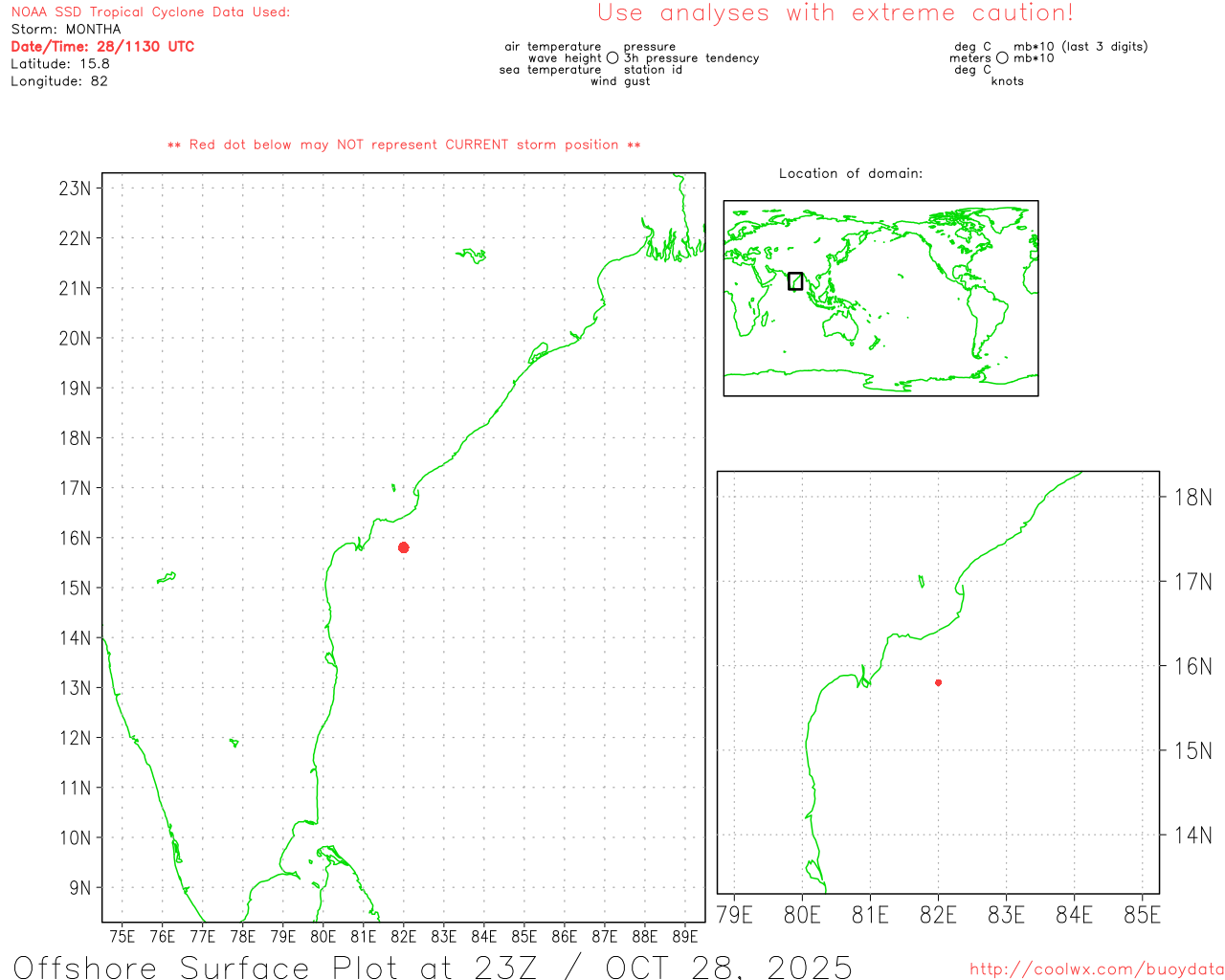Click the red storm dot on the main map

pyautogui.click(x=404, y=547)
